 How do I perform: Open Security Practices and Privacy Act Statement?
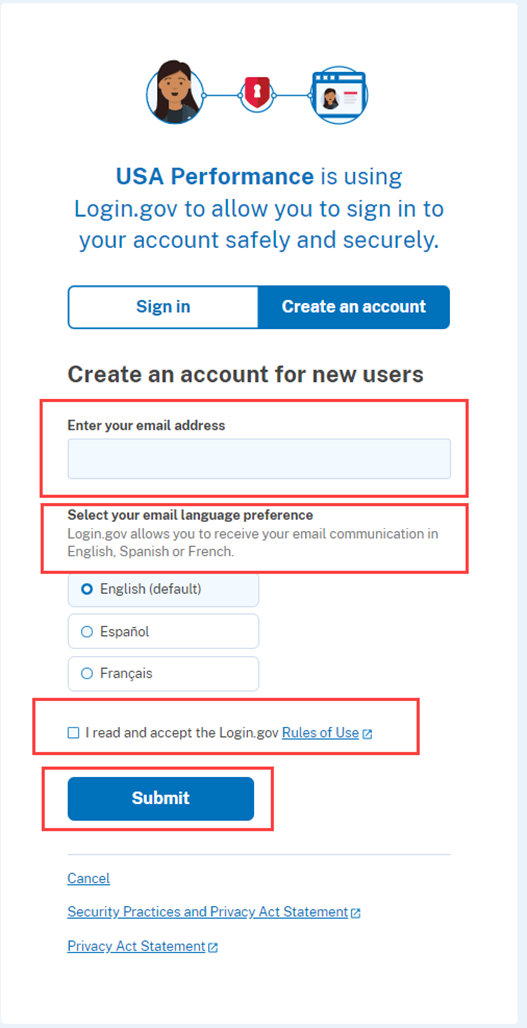click(208, 912)
